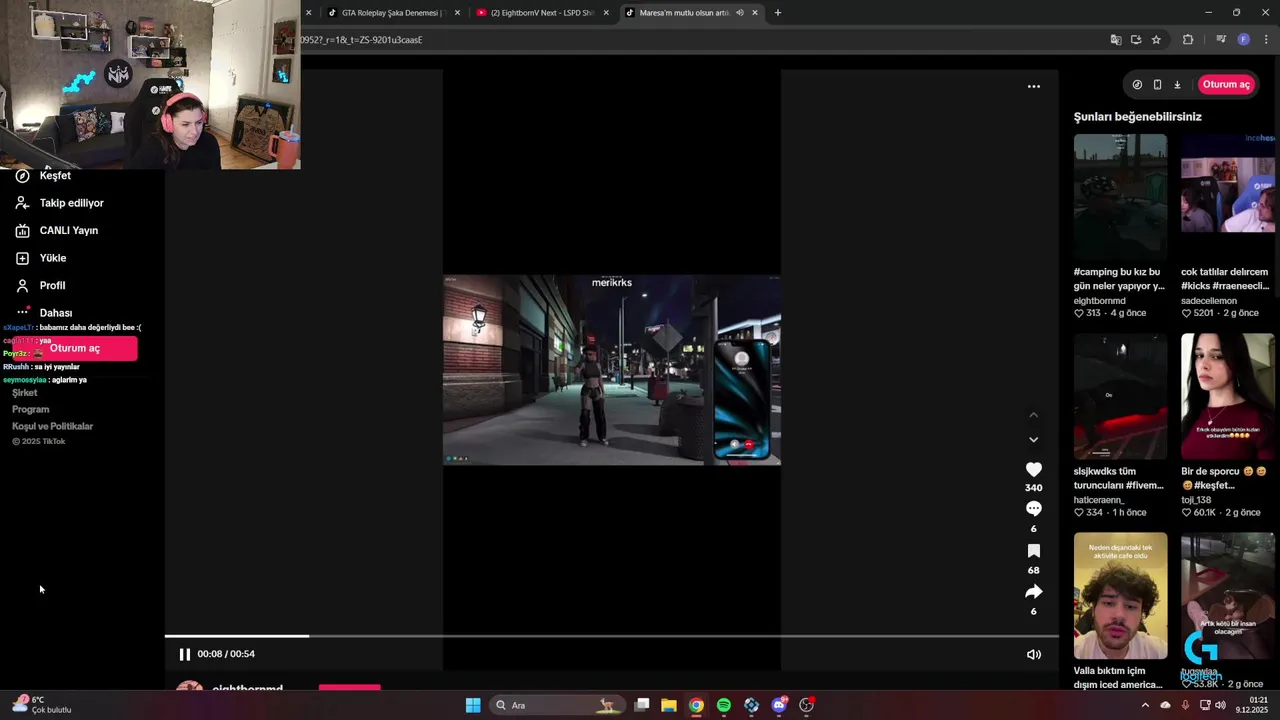This screenshot has height=720, width=1280.
Task: Open the Valla bıktım içim video thumbnail
Action: coord(1120,596)
